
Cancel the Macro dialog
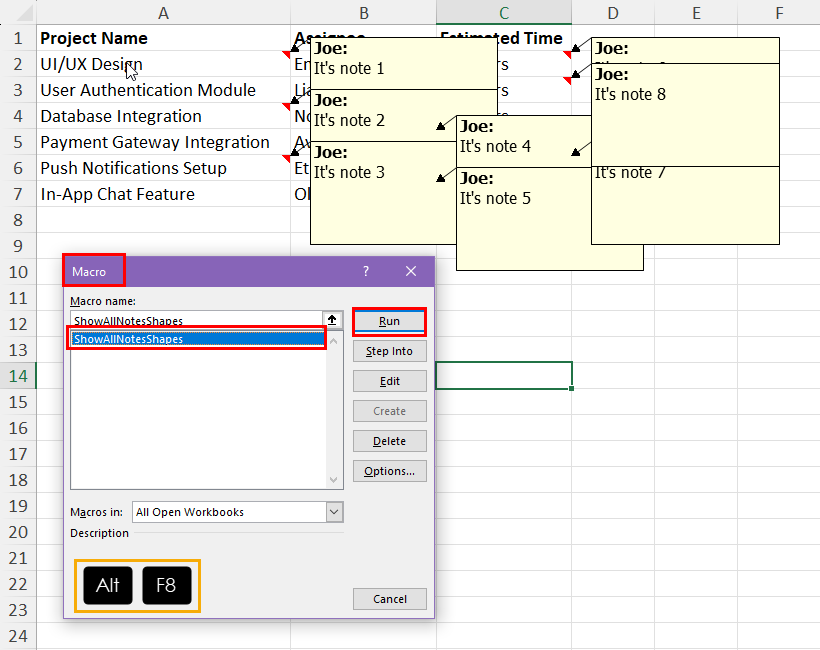coord(390,599)
